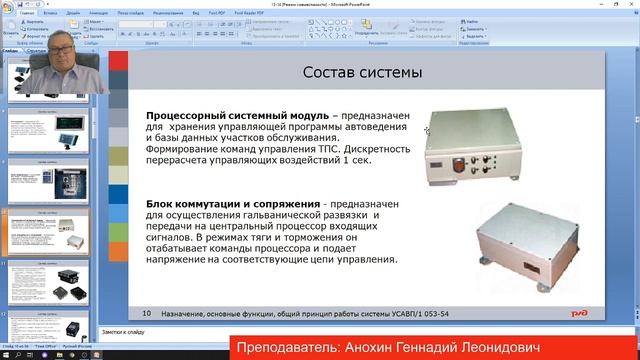Open the Упорядочить arrange menu

(x=367, y=28)
